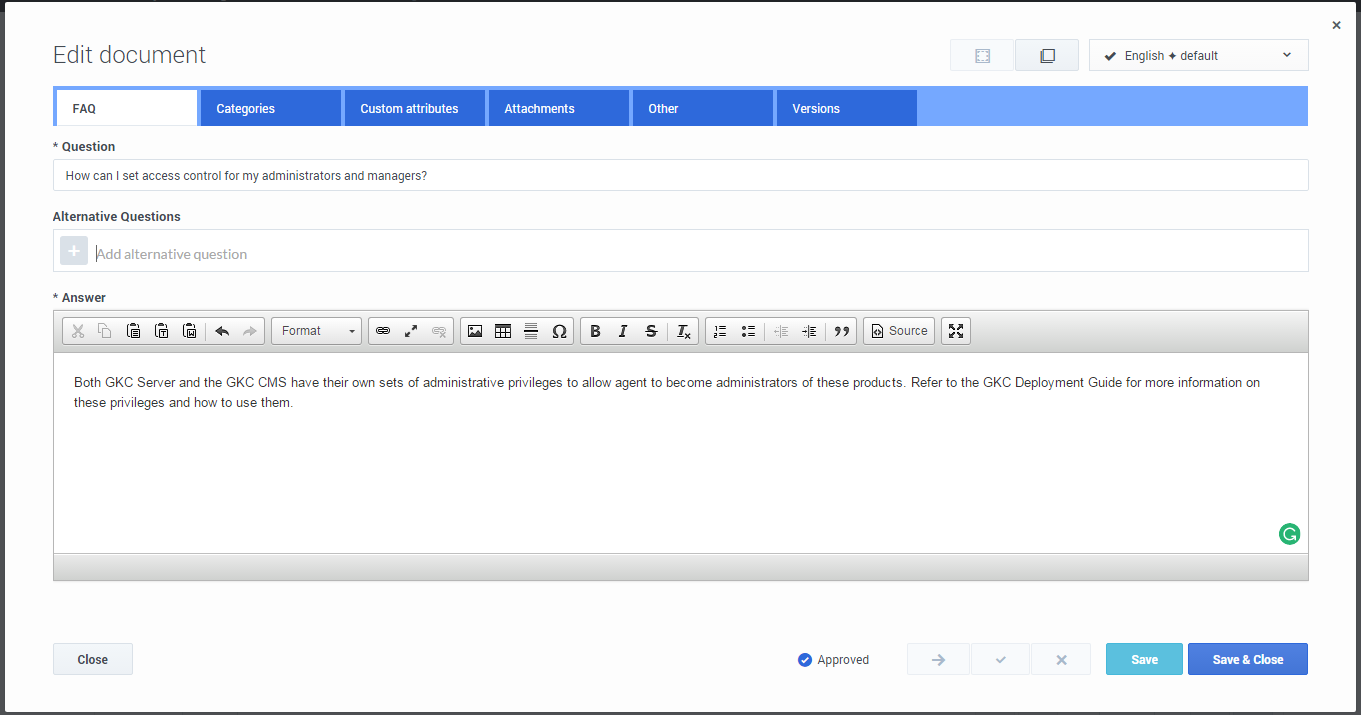The image size is (1361, 715).
Task: Open the Format paragraph dropdown
Action: tap(316, 331)
